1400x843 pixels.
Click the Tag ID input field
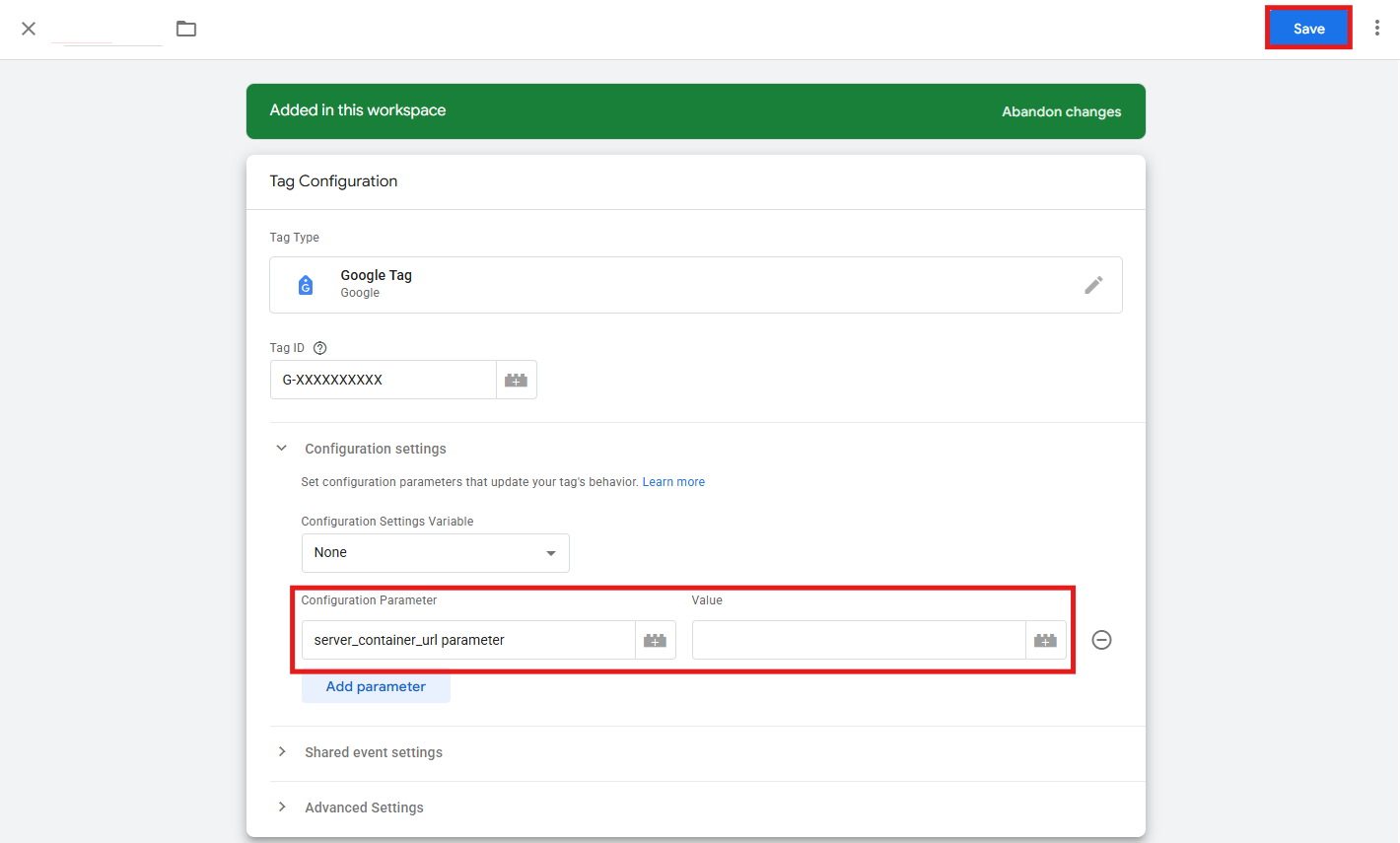tap(384, 380)
